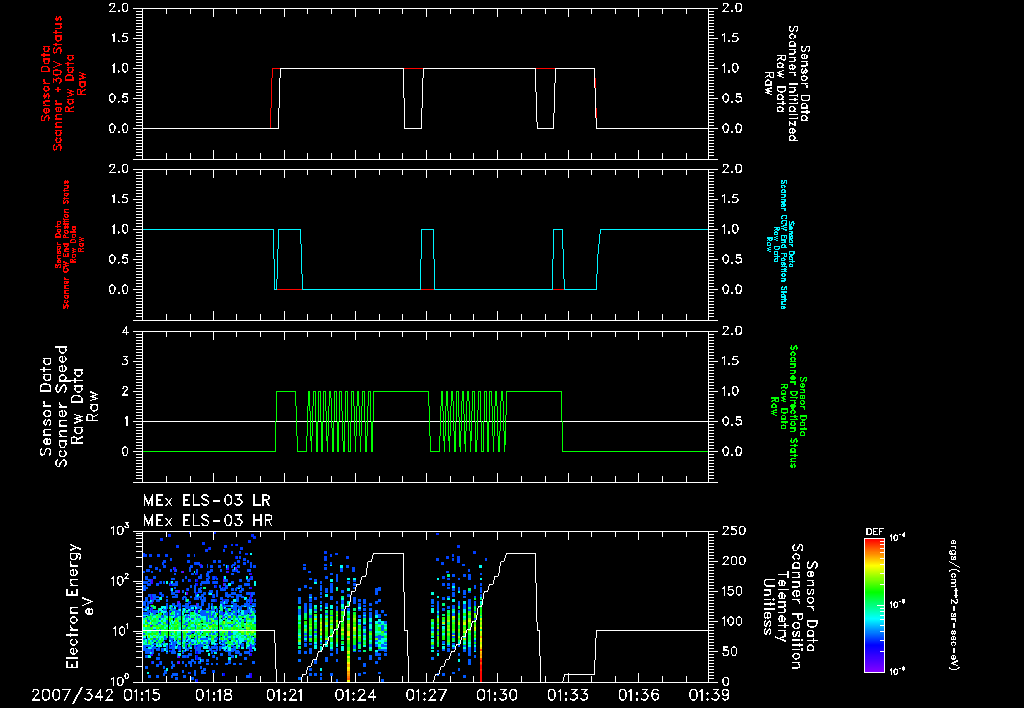The image size is (1024, 708).
Task: Click the DEF color bar gradient
Action: click(x=874, y=605)
